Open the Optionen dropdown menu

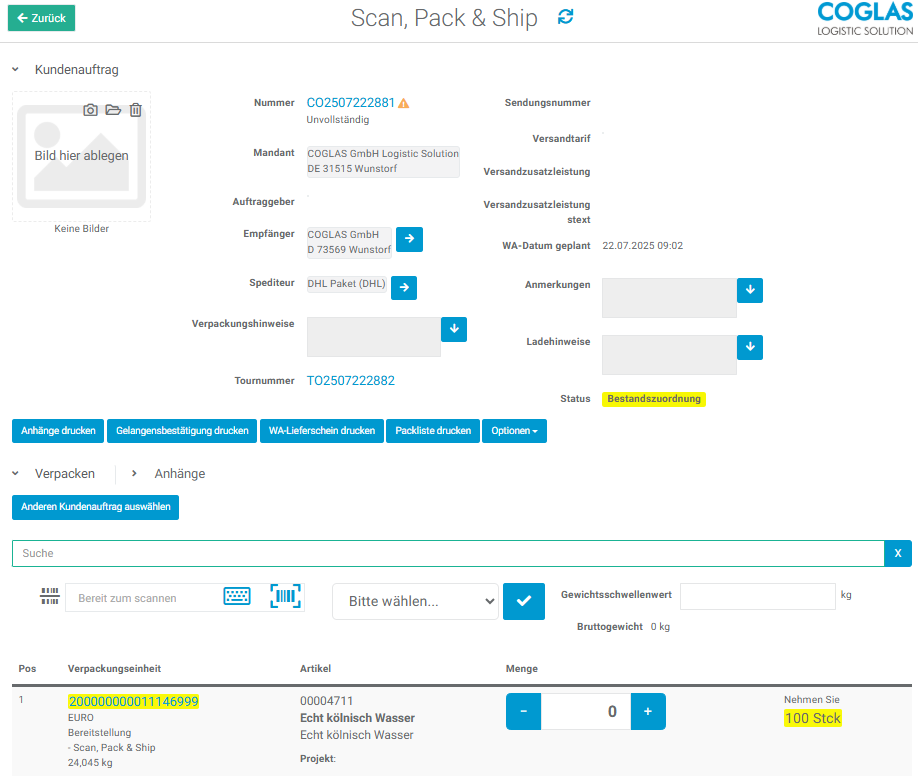[514, 431]
